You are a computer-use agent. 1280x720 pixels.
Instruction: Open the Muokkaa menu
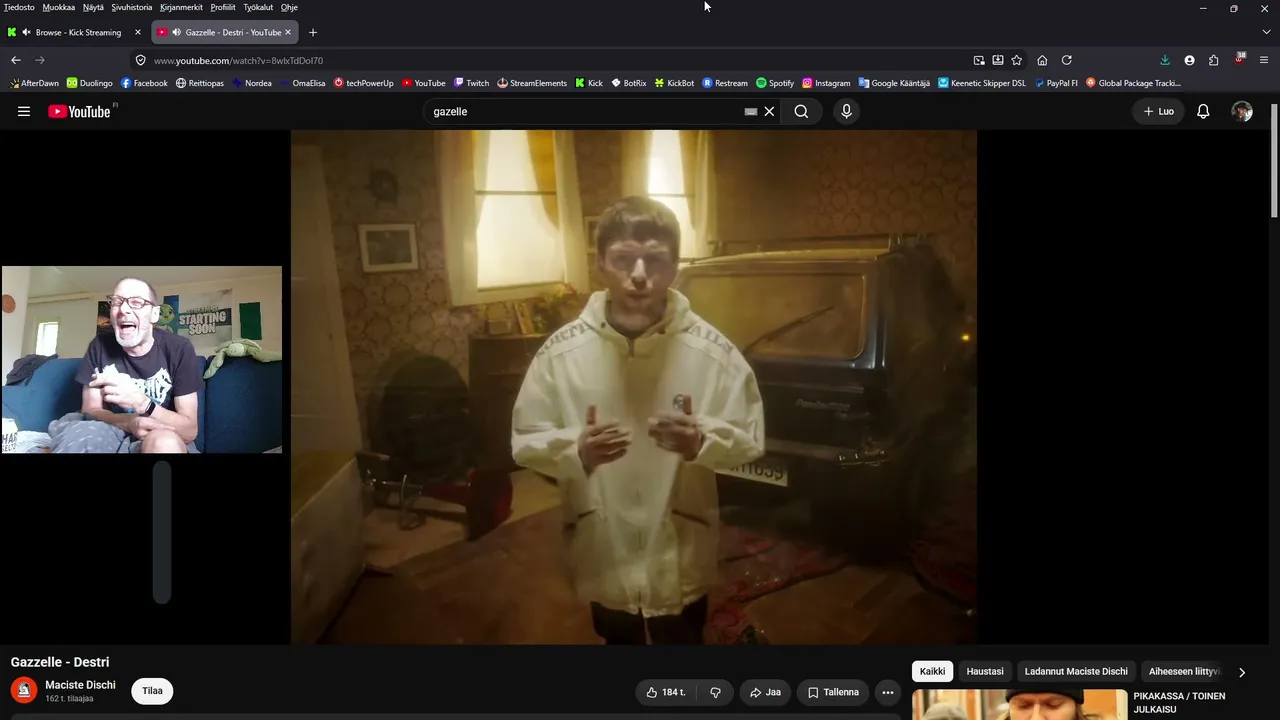[59, 7]
